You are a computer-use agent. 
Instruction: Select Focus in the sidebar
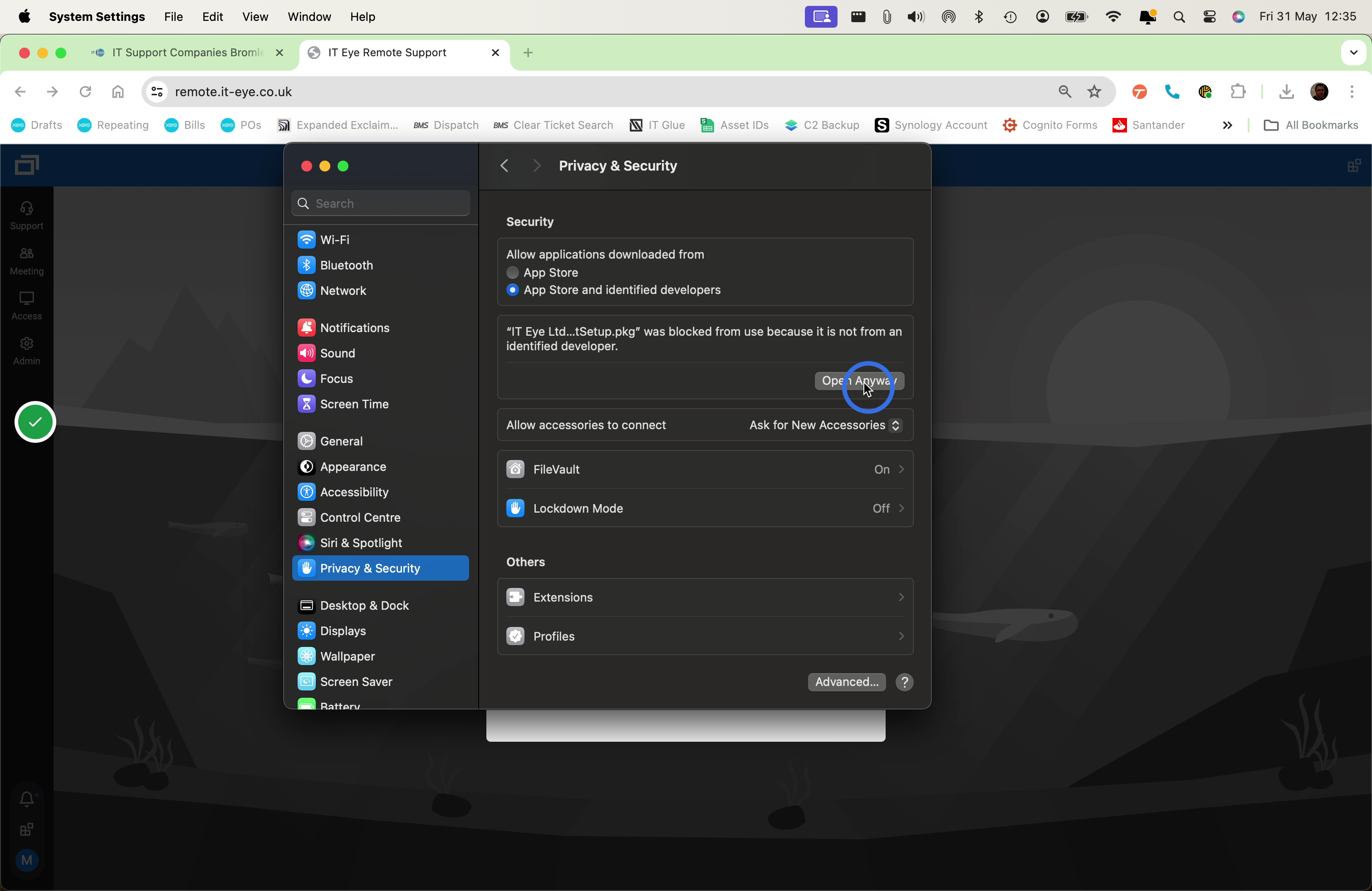click(x=380, y=378)
